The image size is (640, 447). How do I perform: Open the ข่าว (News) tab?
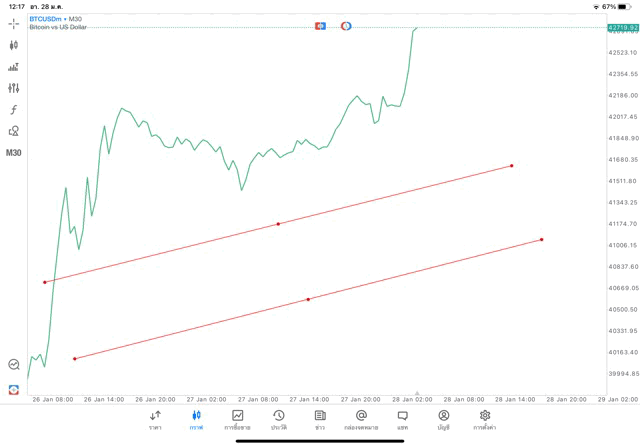click(x=320, y=420)
